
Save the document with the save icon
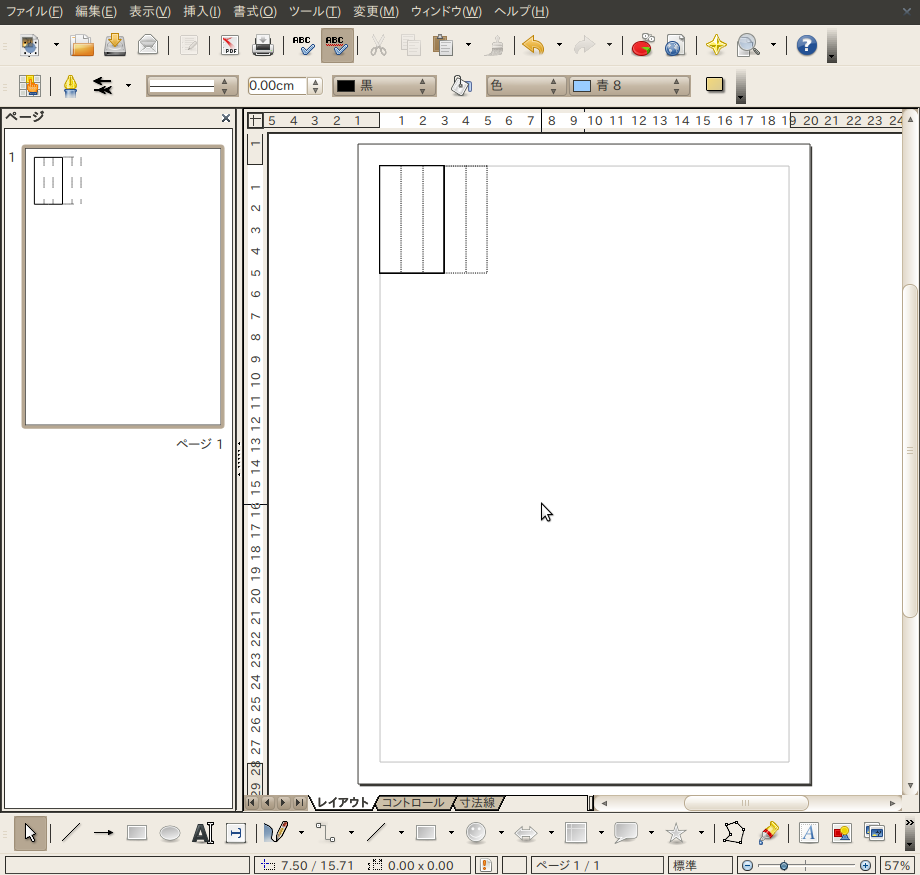[x=115, y=45]
